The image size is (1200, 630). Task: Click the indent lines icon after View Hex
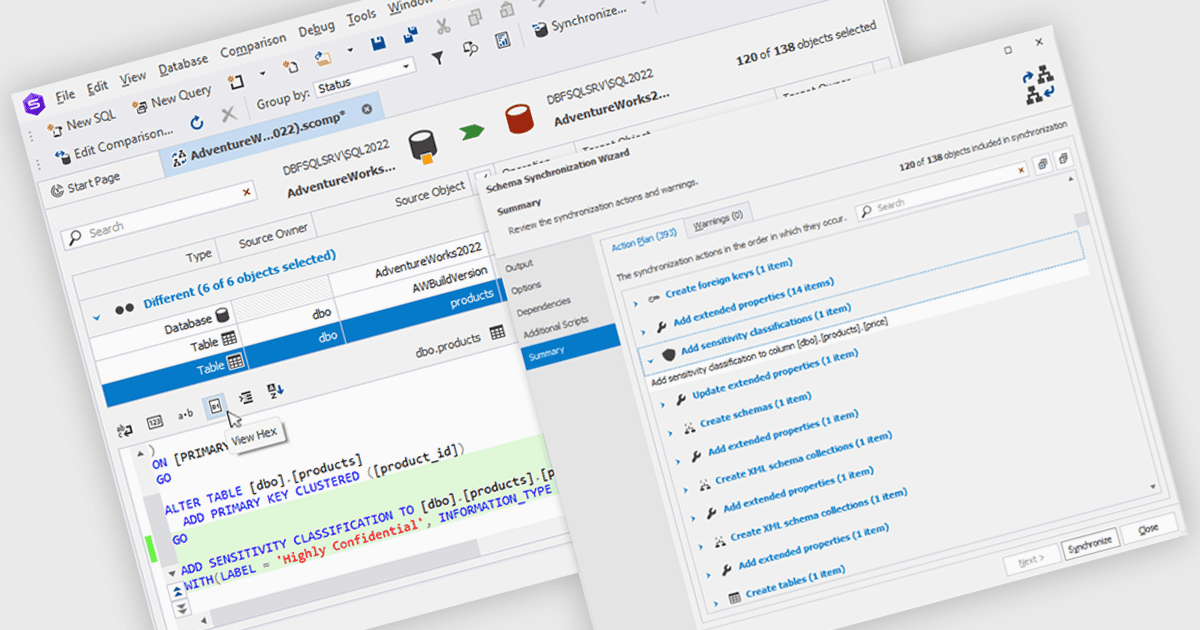(x=246, y=398)
